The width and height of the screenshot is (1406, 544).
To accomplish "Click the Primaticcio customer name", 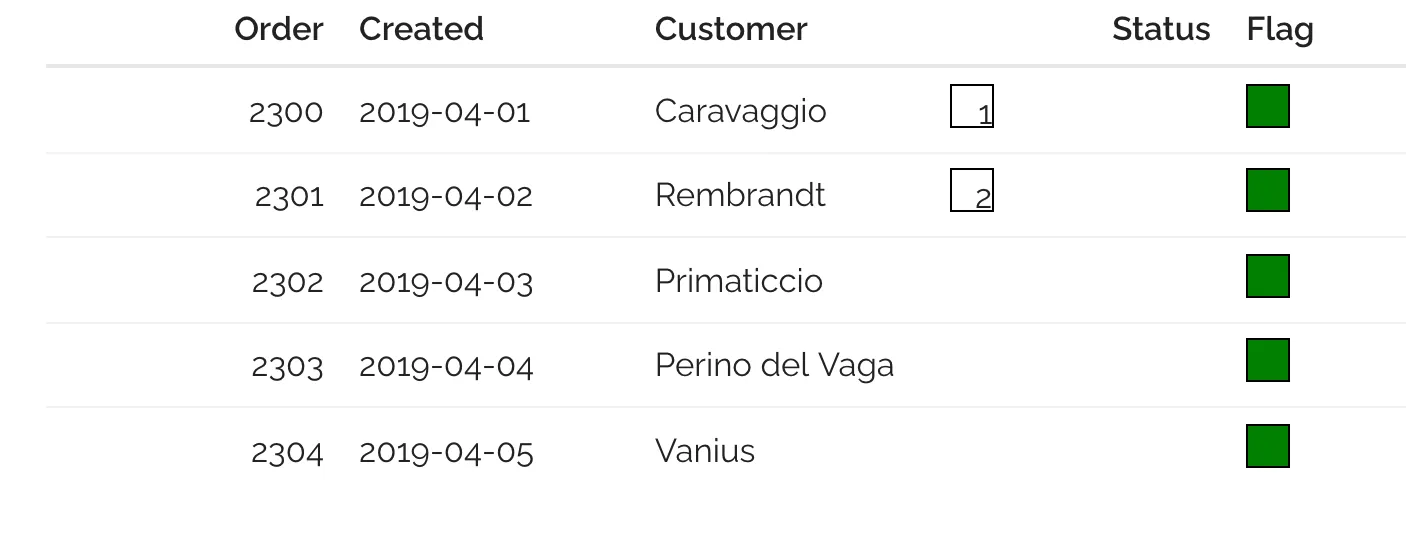I will 738,281.
